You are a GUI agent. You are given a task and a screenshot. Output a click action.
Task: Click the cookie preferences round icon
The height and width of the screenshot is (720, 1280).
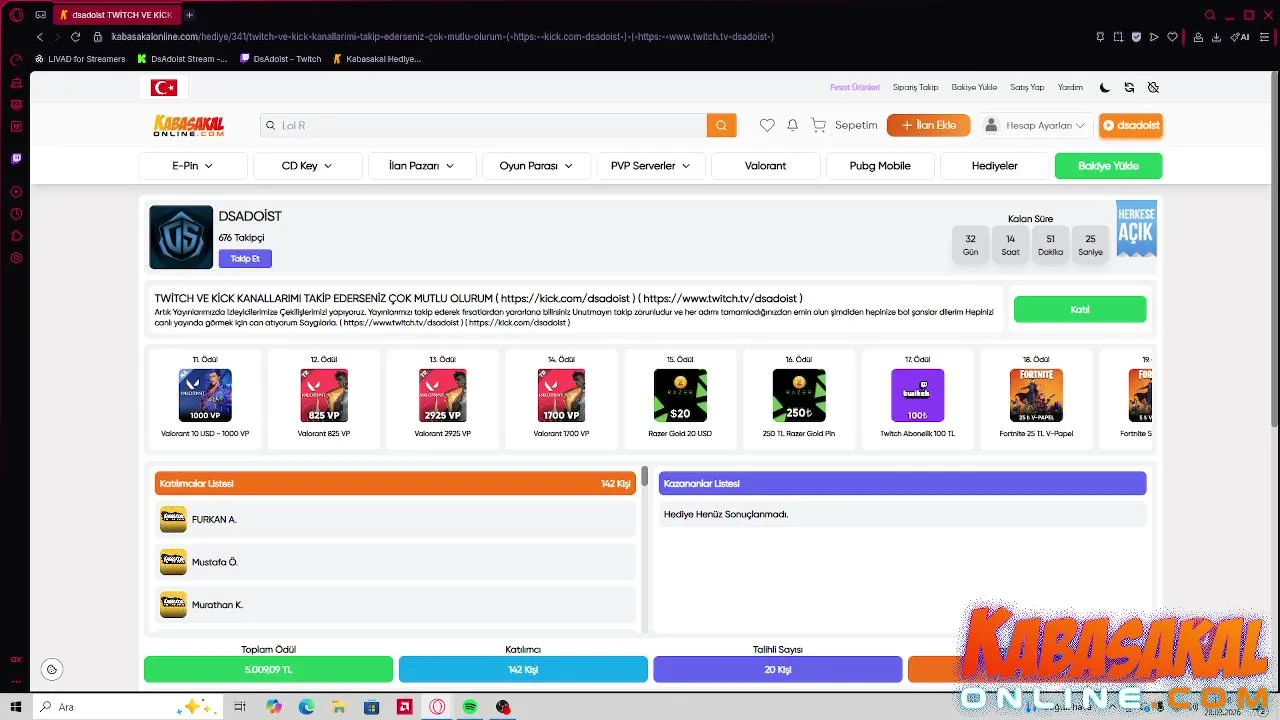(x=52, y=670)
